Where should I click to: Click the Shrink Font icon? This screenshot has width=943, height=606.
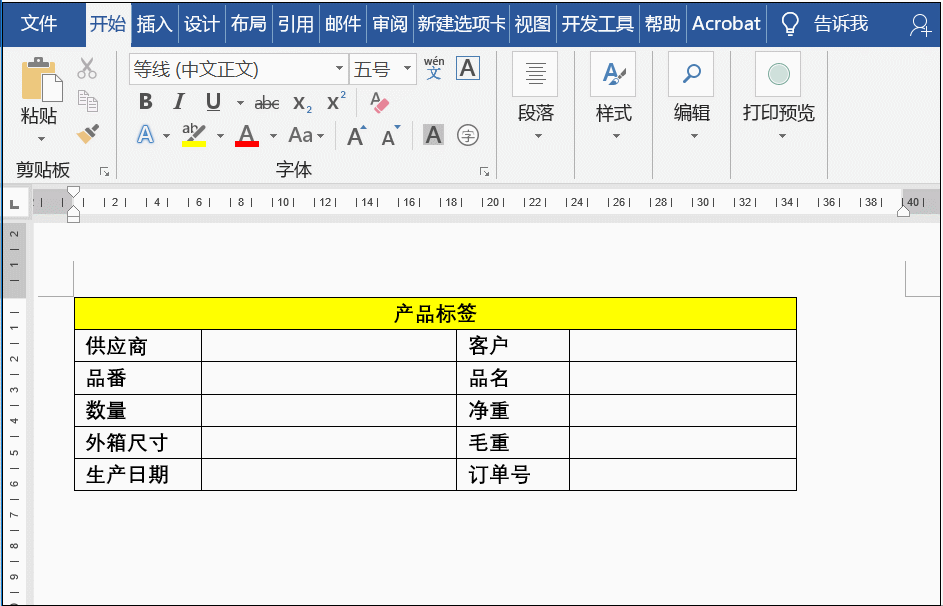tap(391, 135)
